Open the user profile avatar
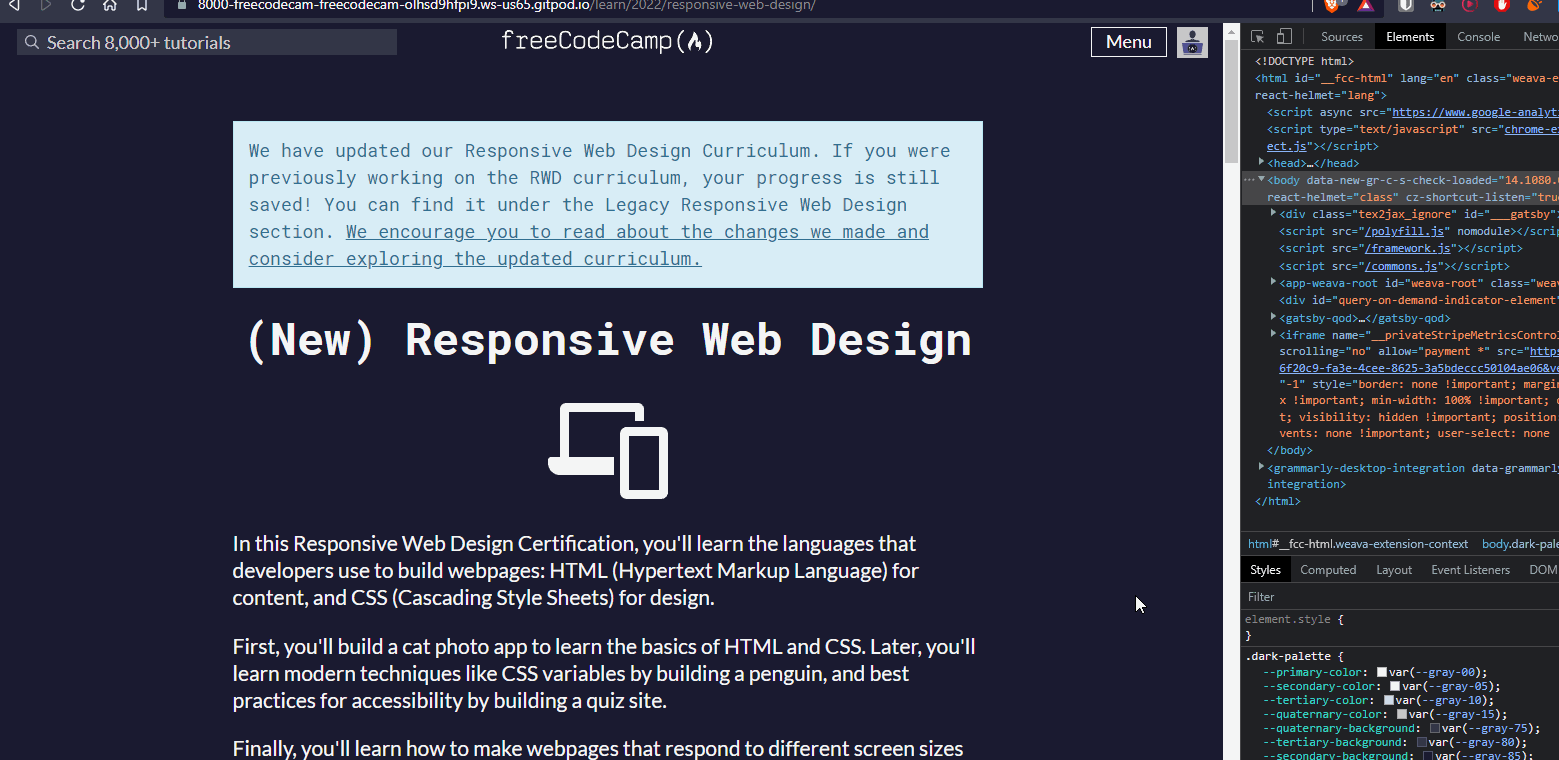 point(1192,42)
